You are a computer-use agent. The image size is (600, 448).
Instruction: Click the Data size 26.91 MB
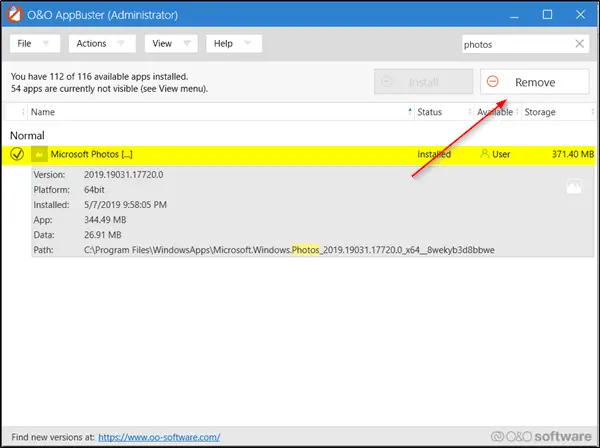(103, 235)
